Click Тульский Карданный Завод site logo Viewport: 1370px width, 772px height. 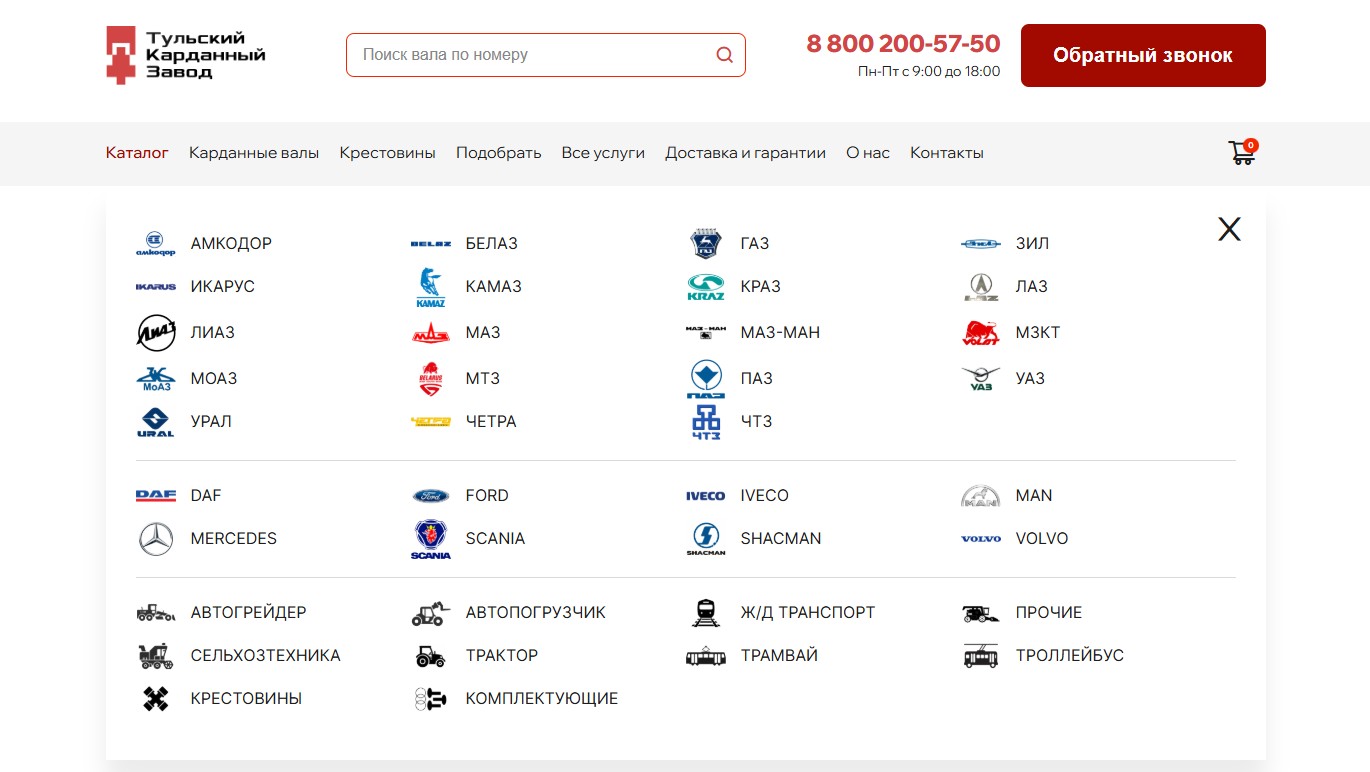coord(186,55)
